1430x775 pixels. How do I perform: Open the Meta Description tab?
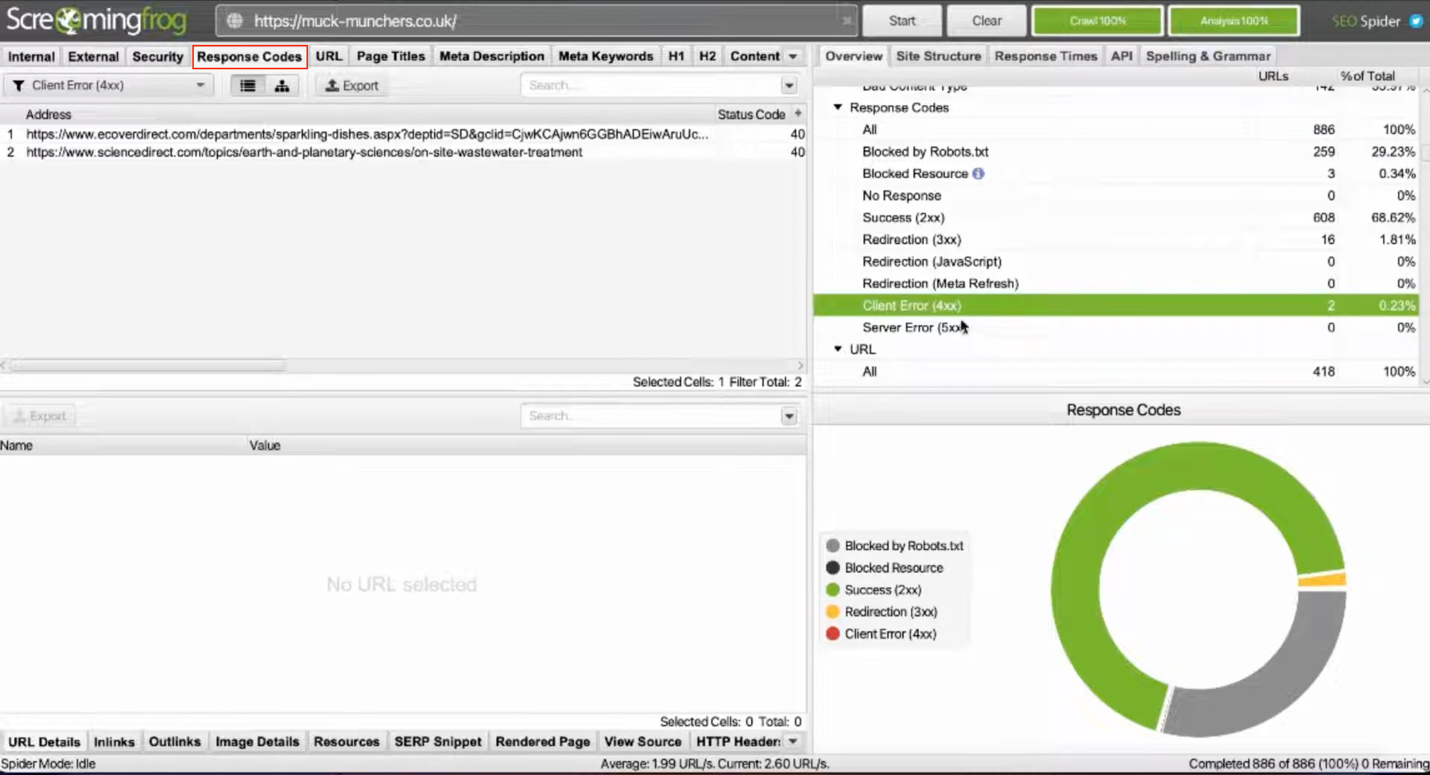coord(492,57)
